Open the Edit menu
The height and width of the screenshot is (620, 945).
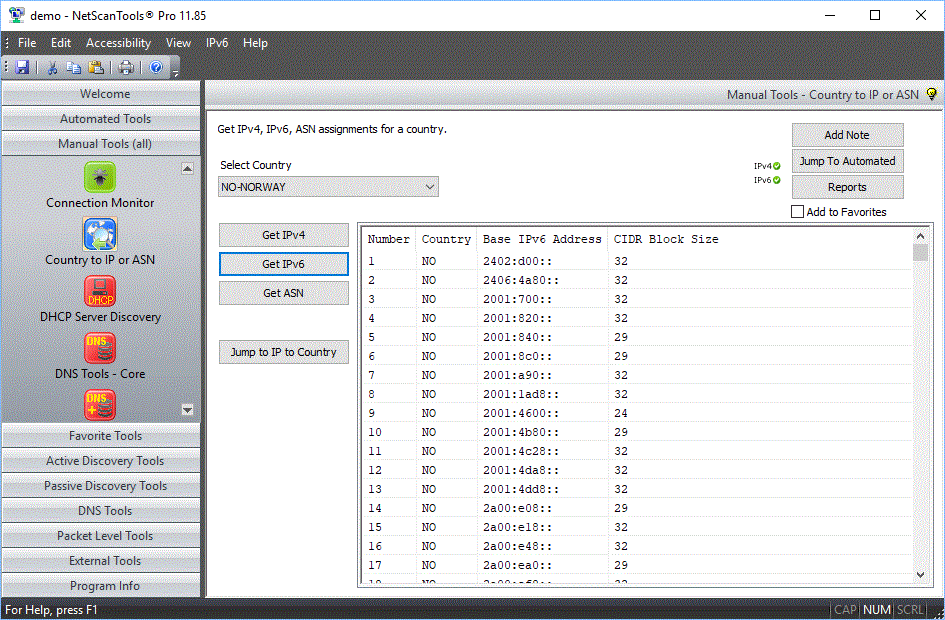tap(61, 43)
